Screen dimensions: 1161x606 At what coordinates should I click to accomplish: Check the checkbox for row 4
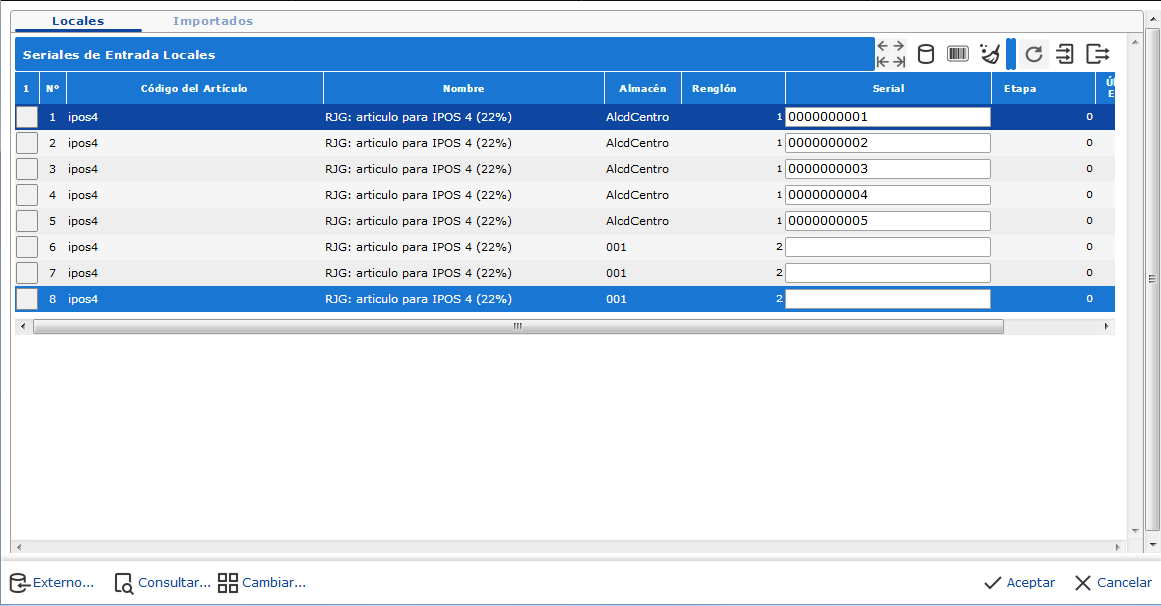tap(27, 195)
